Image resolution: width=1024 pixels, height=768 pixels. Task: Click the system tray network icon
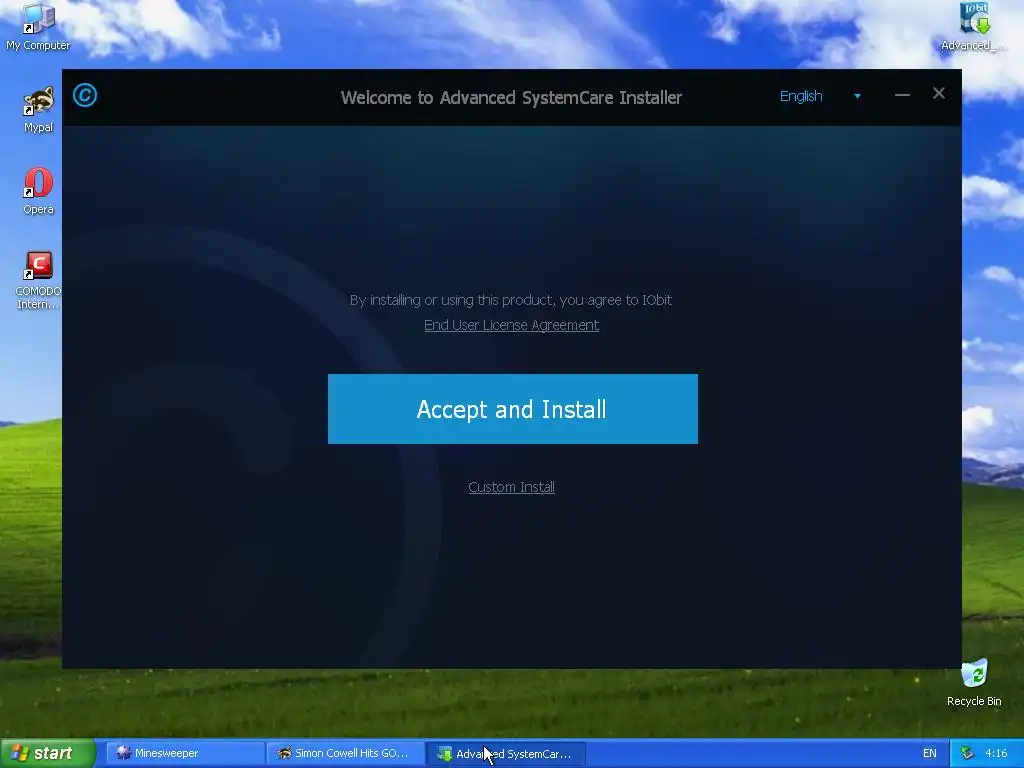pos(967,753)
